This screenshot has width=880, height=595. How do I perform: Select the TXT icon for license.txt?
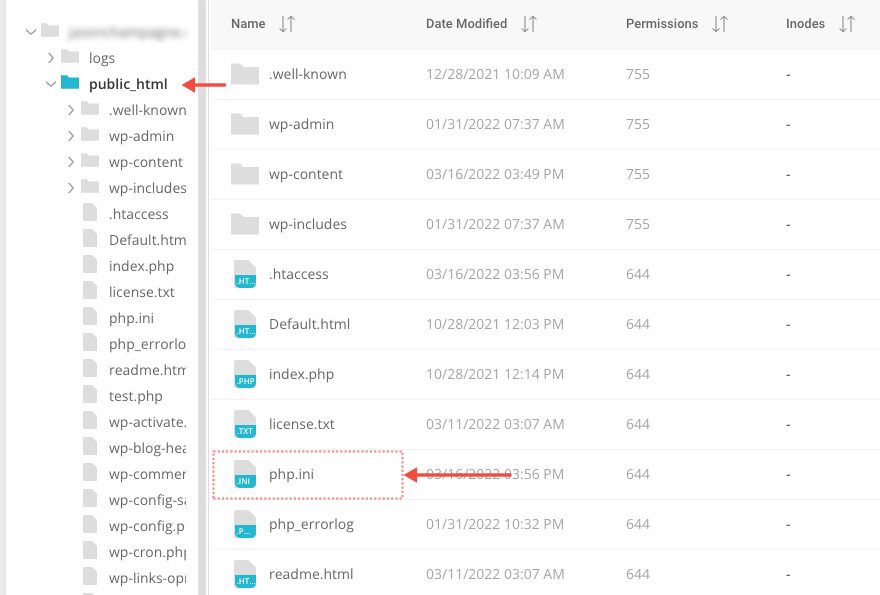pos(245,424)
